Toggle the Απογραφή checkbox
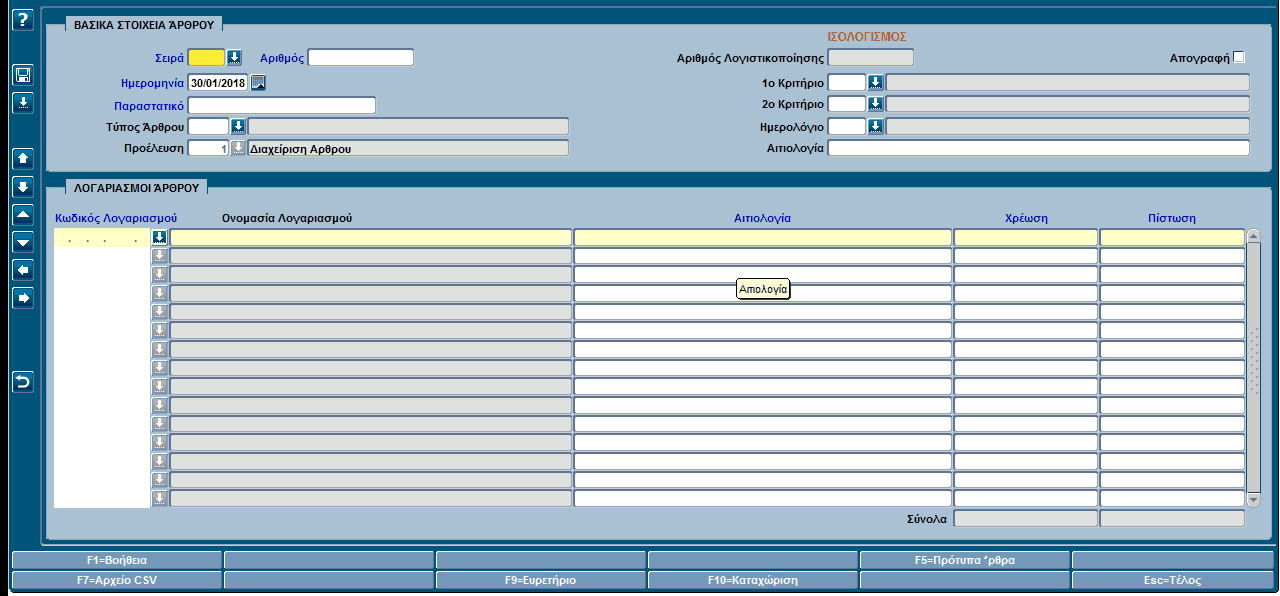Screen dimensions: 1280x596 [x=1239, y=57]
